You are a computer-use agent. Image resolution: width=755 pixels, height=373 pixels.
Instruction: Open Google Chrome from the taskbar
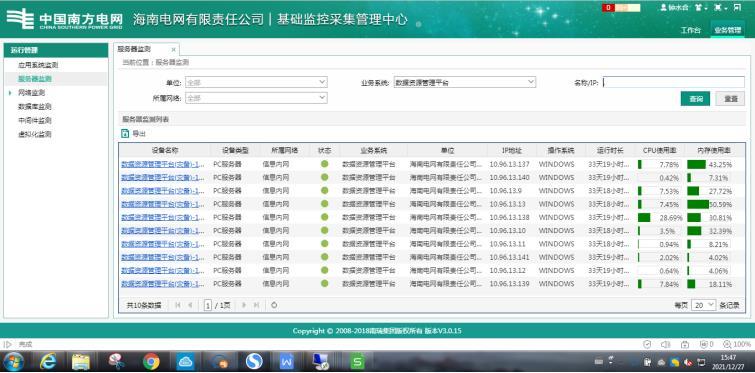pyautogui.click(x=151, y=361)
